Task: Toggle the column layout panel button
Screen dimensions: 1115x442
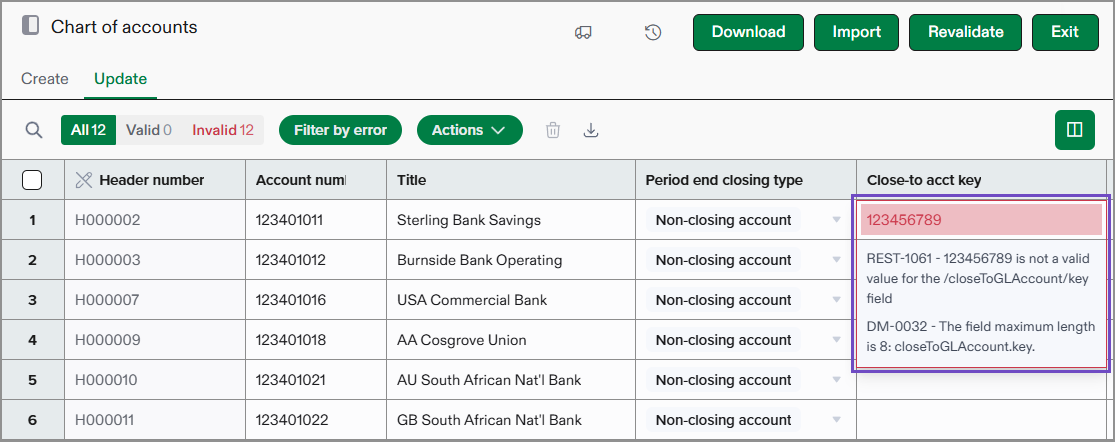Action: click(x=1075, y=130)
